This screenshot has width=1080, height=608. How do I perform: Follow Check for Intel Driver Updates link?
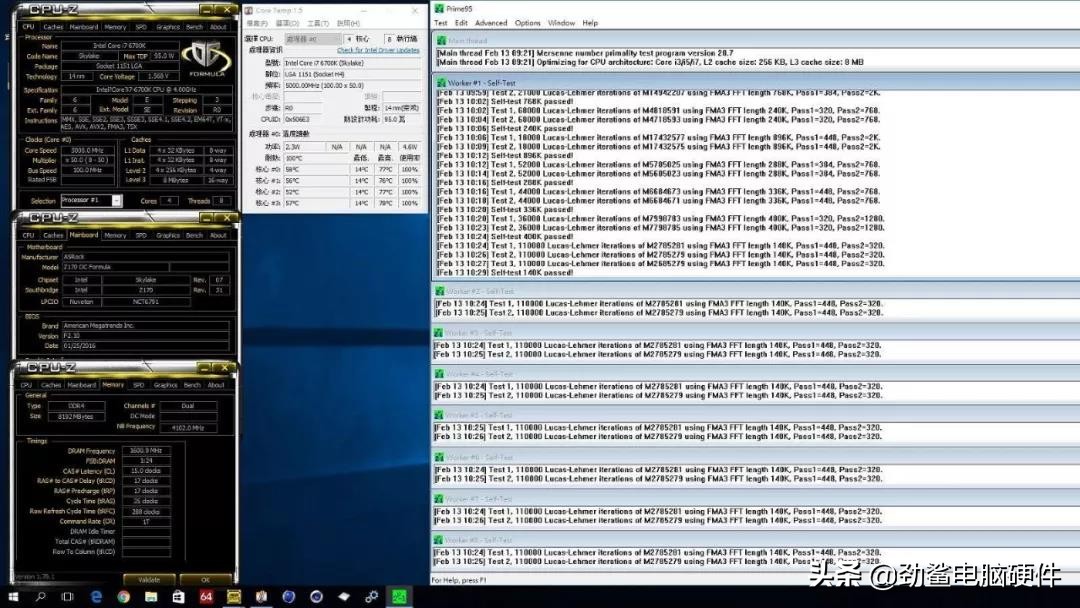click(378, 50)
